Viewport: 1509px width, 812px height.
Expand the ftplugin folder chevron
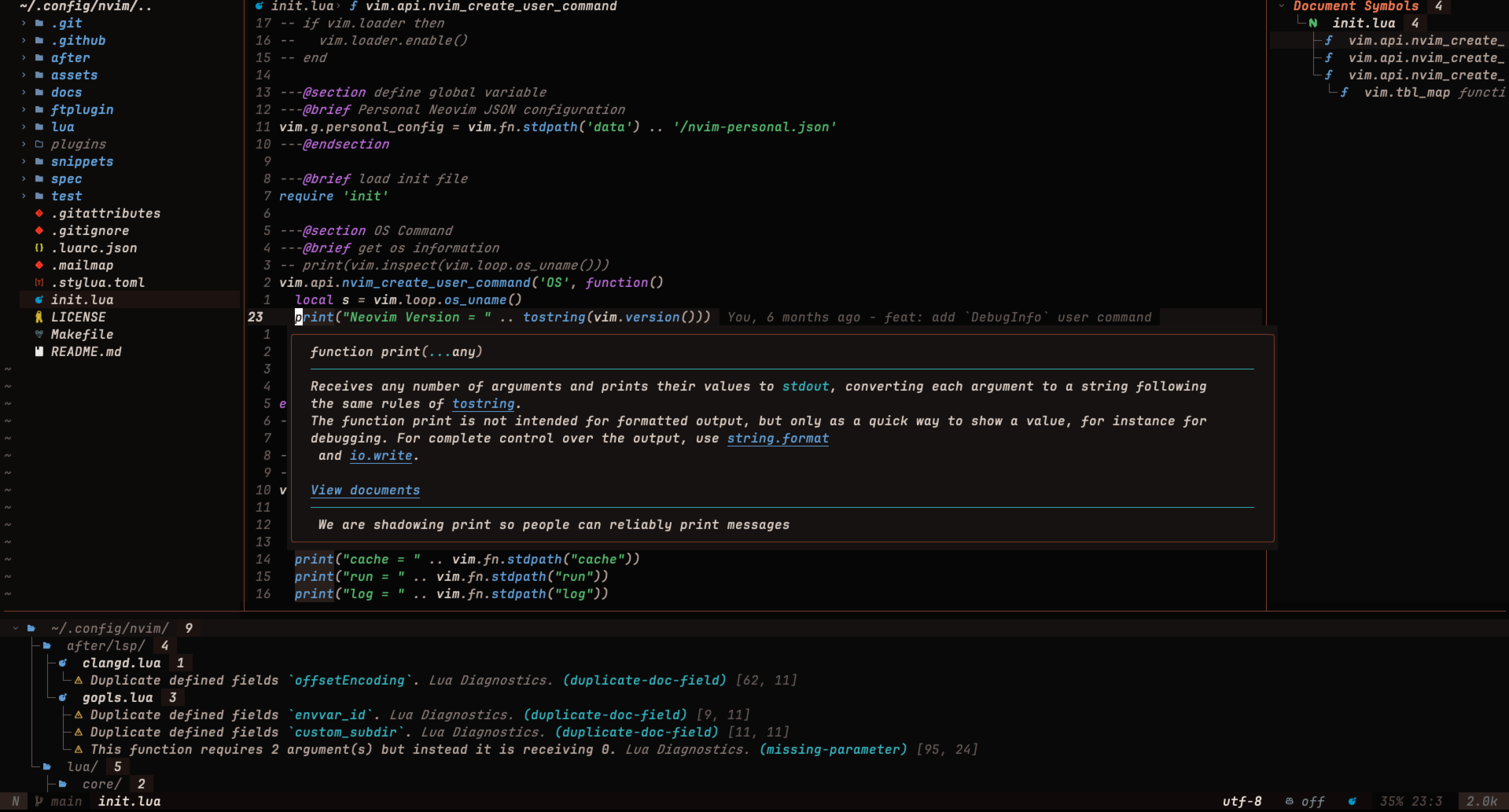tap(24, 110)
